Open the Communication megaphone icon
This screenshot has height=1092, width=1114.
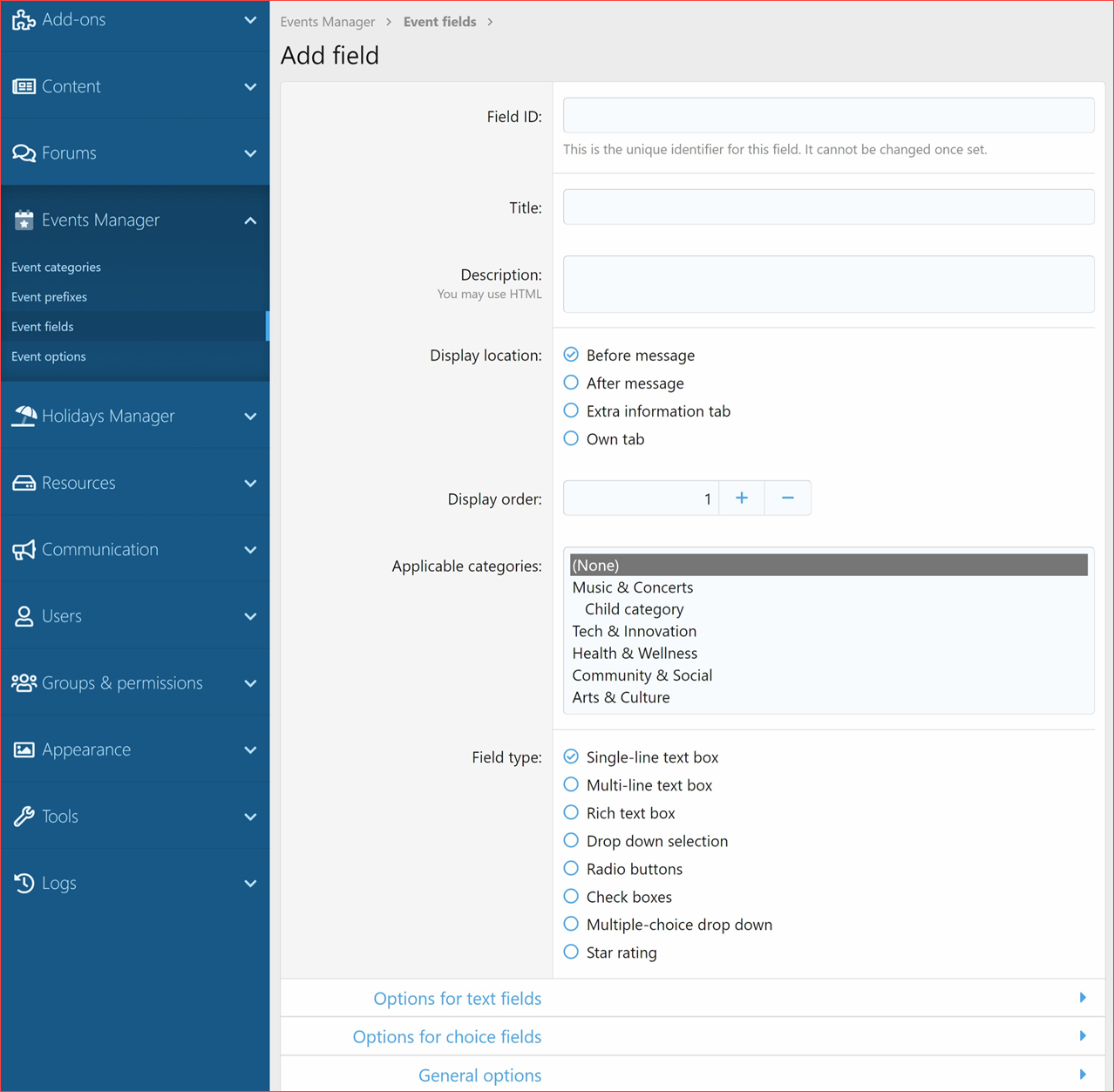24,549
